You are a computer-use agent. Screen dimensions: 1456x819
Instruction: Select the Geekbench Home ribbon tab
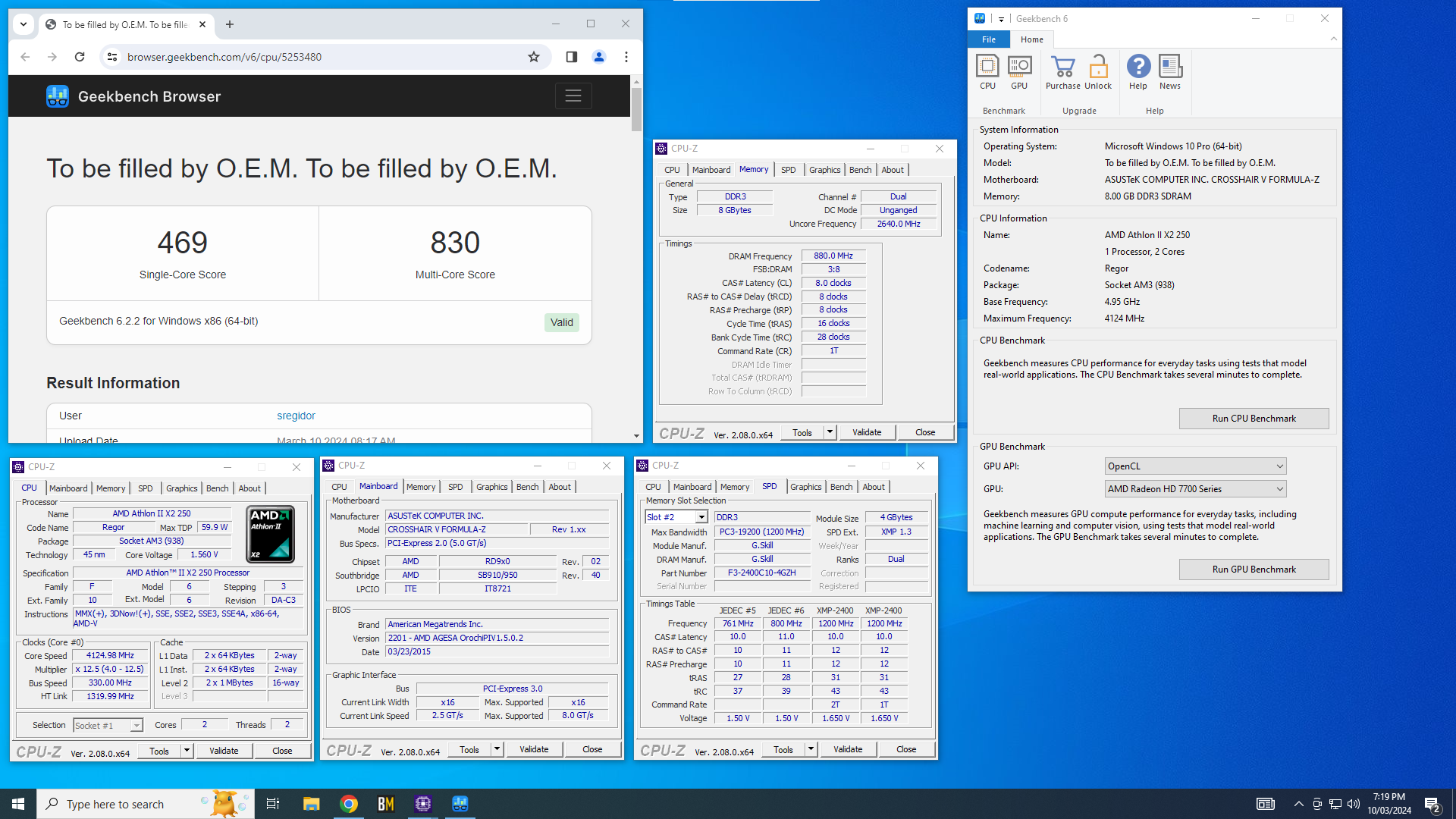pos(1031,39)
